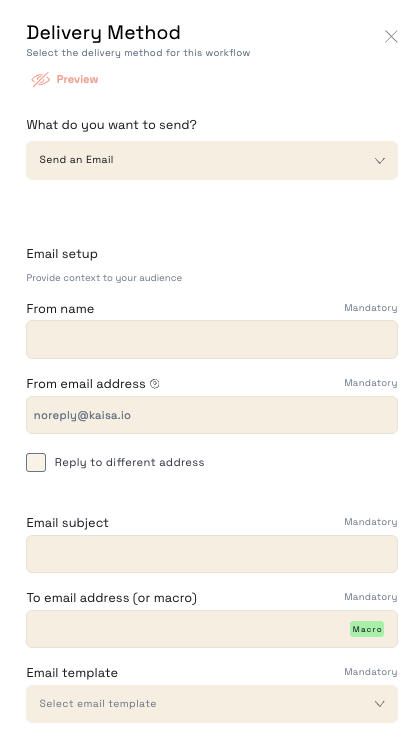Viewport: 420px width, 740px height.
Task: Click the crossed-out eye Preview icon
Action: coord(41,79)
